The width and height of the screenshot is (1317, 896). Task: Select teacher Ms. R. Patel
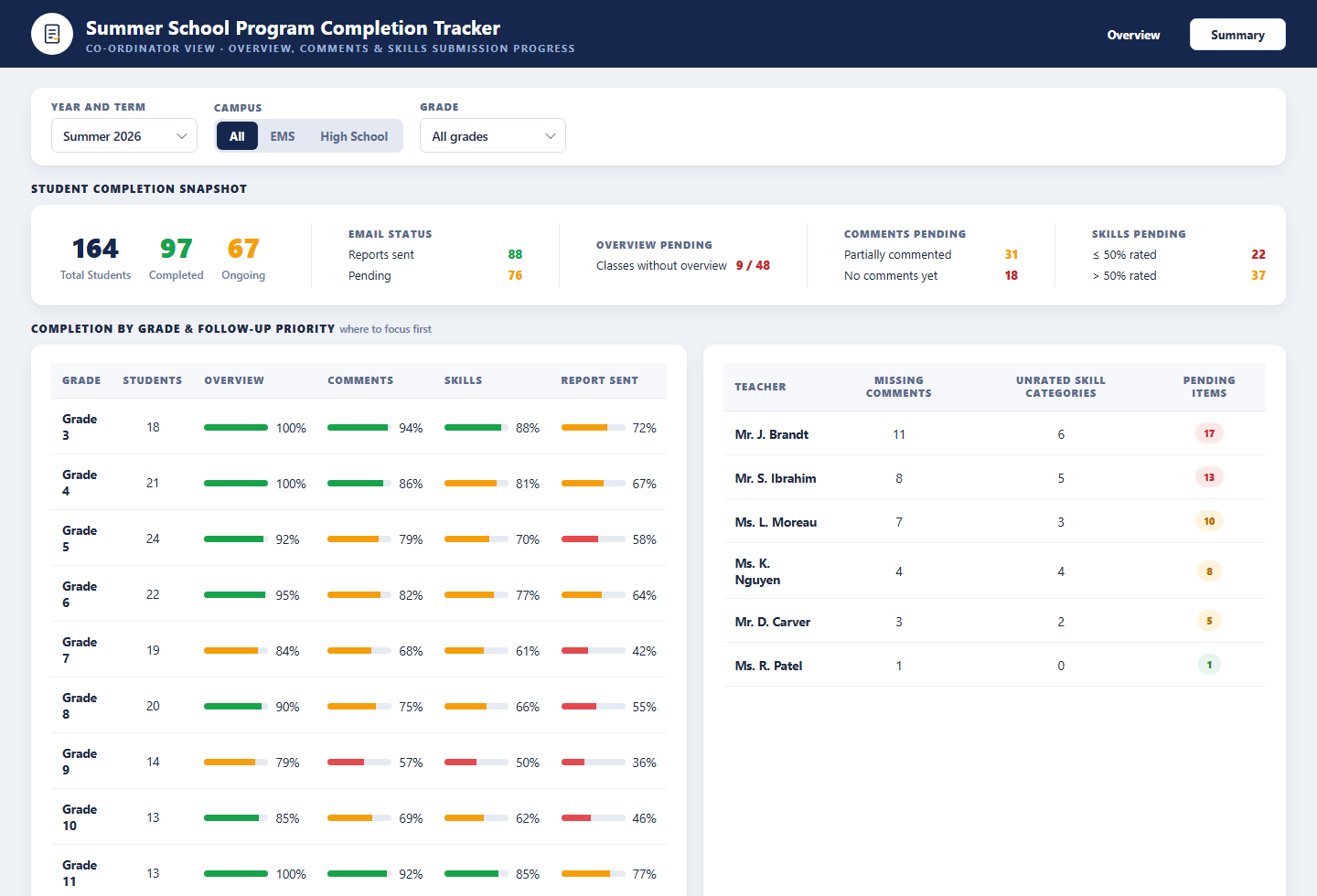tap(769, 666)
